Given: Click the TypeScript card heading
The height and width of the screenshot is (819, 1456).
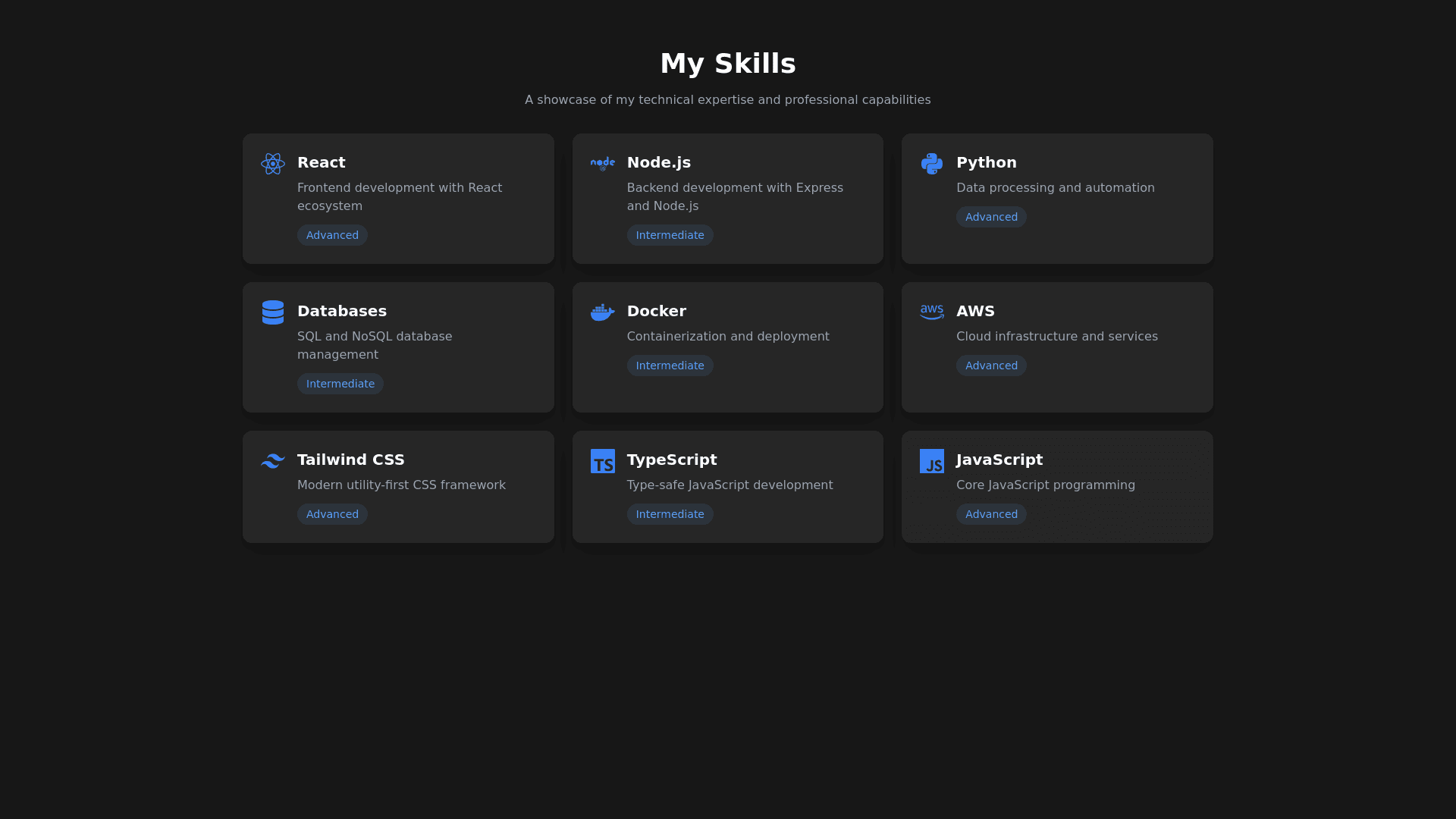Looking at the screenshot, I should (x=671, y=460).
